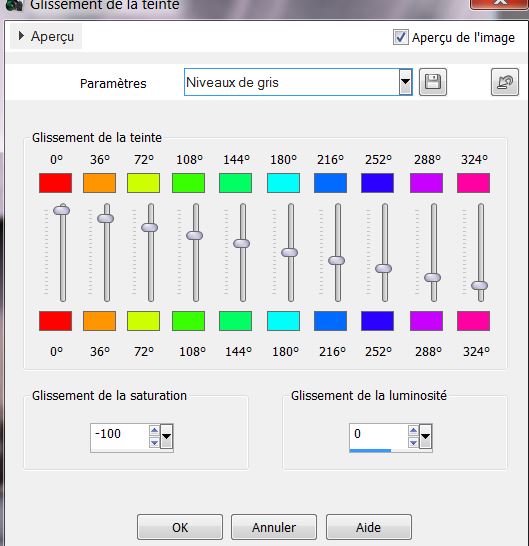The image size is (529, 546).
Task: Click the save preset floppy disk icon
Action: 433,82
